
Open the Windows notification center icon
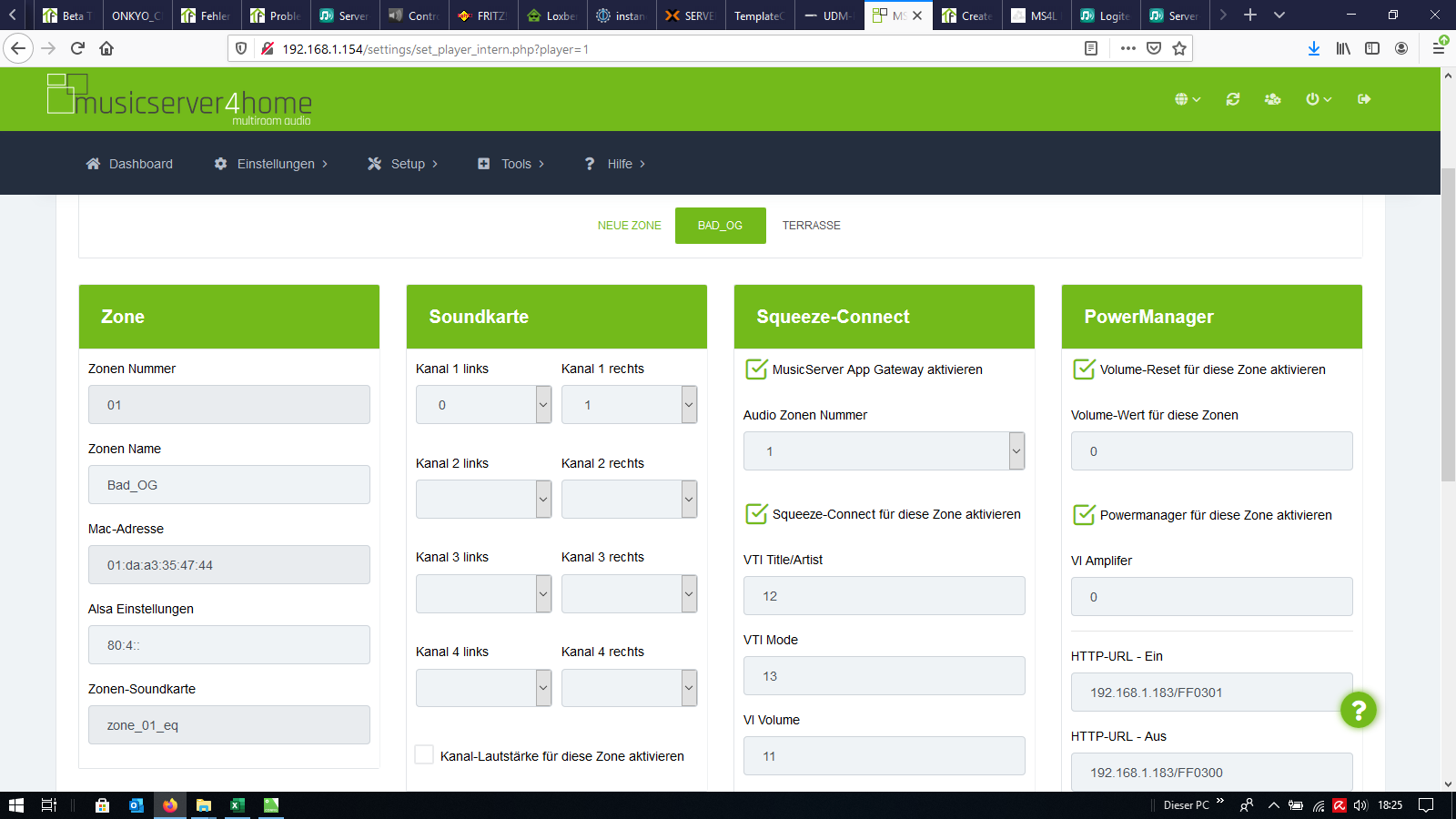pos(1426,805)
